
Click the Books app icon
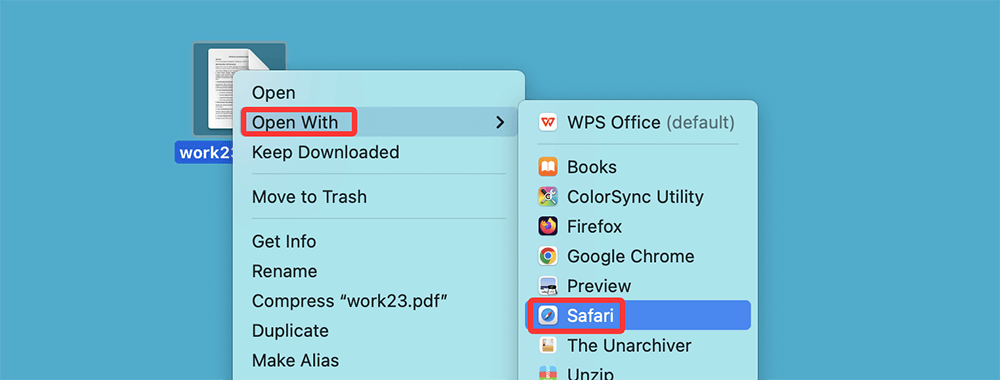[548, 167]
